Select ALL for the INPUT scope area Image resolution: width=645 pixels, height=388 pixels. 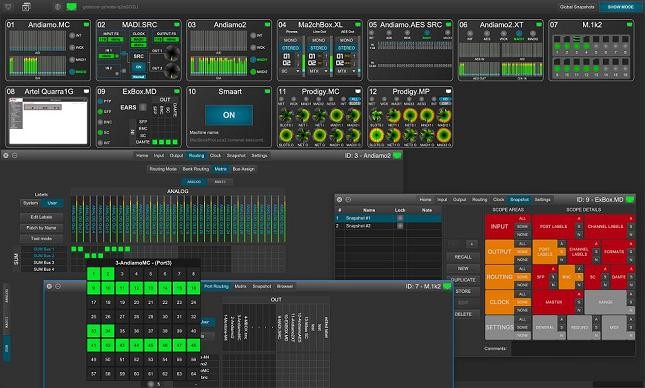coord(522,218)
